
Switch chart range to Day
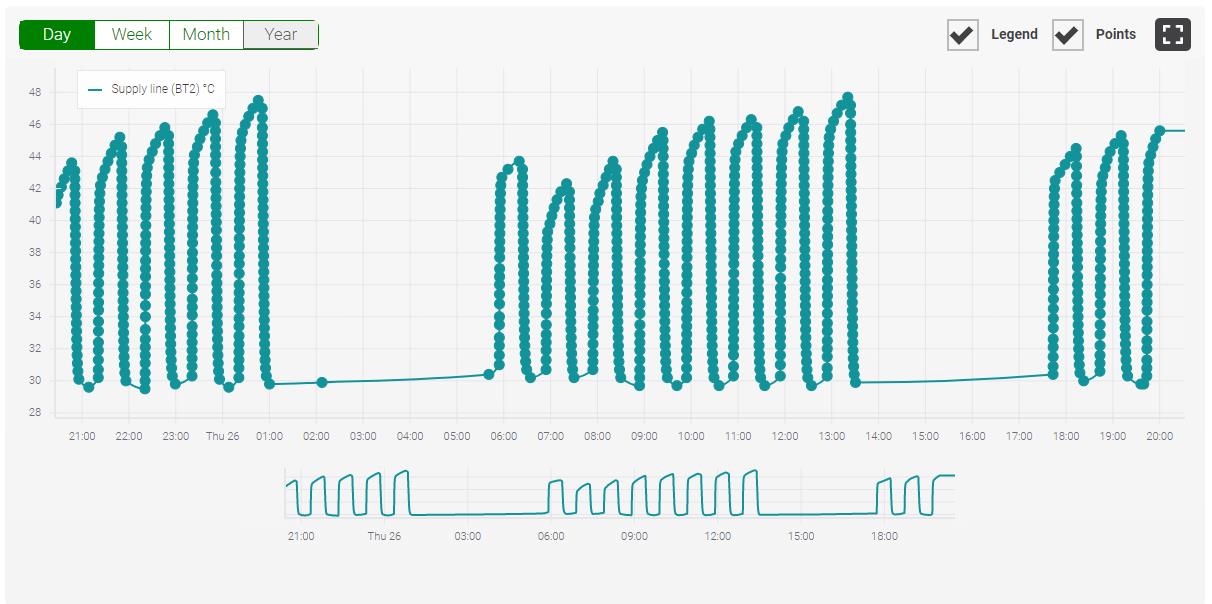click(57, 35)
